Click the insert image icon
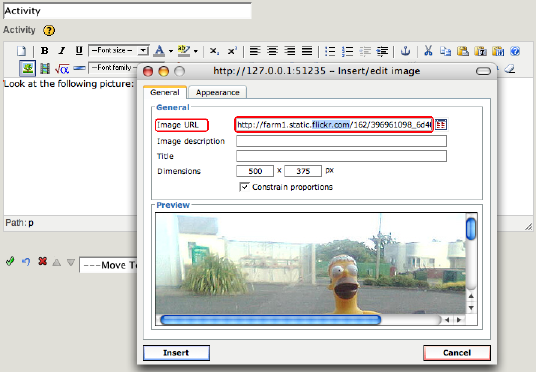This screenshot has height=372, width=536. coord(27,68)
